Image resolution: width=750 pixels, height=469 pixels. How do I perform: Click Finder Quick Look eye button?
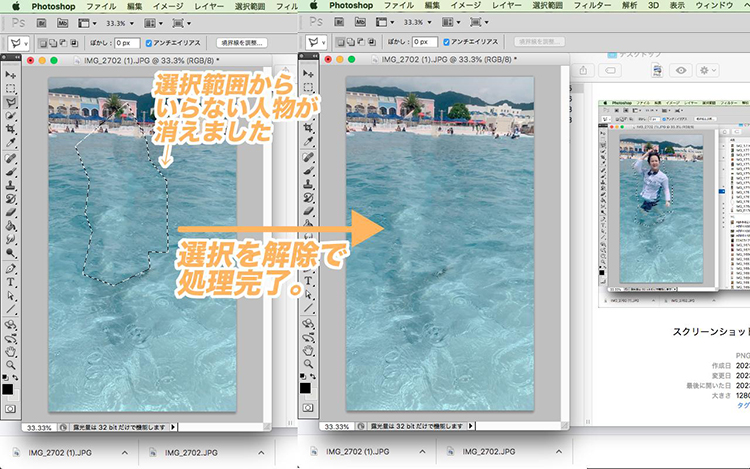tap(681, 71)
